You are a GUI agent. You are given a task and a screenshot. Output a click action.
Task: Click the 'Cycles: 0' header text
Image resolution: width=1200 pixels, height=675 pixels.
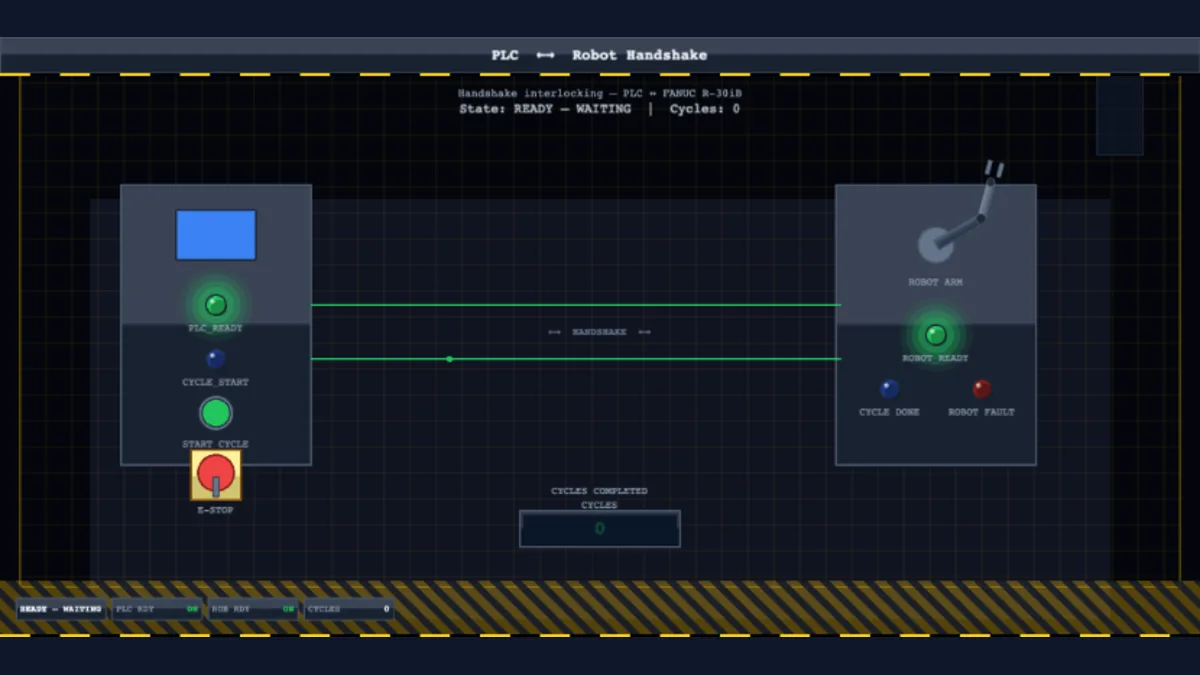pos(705,109)
